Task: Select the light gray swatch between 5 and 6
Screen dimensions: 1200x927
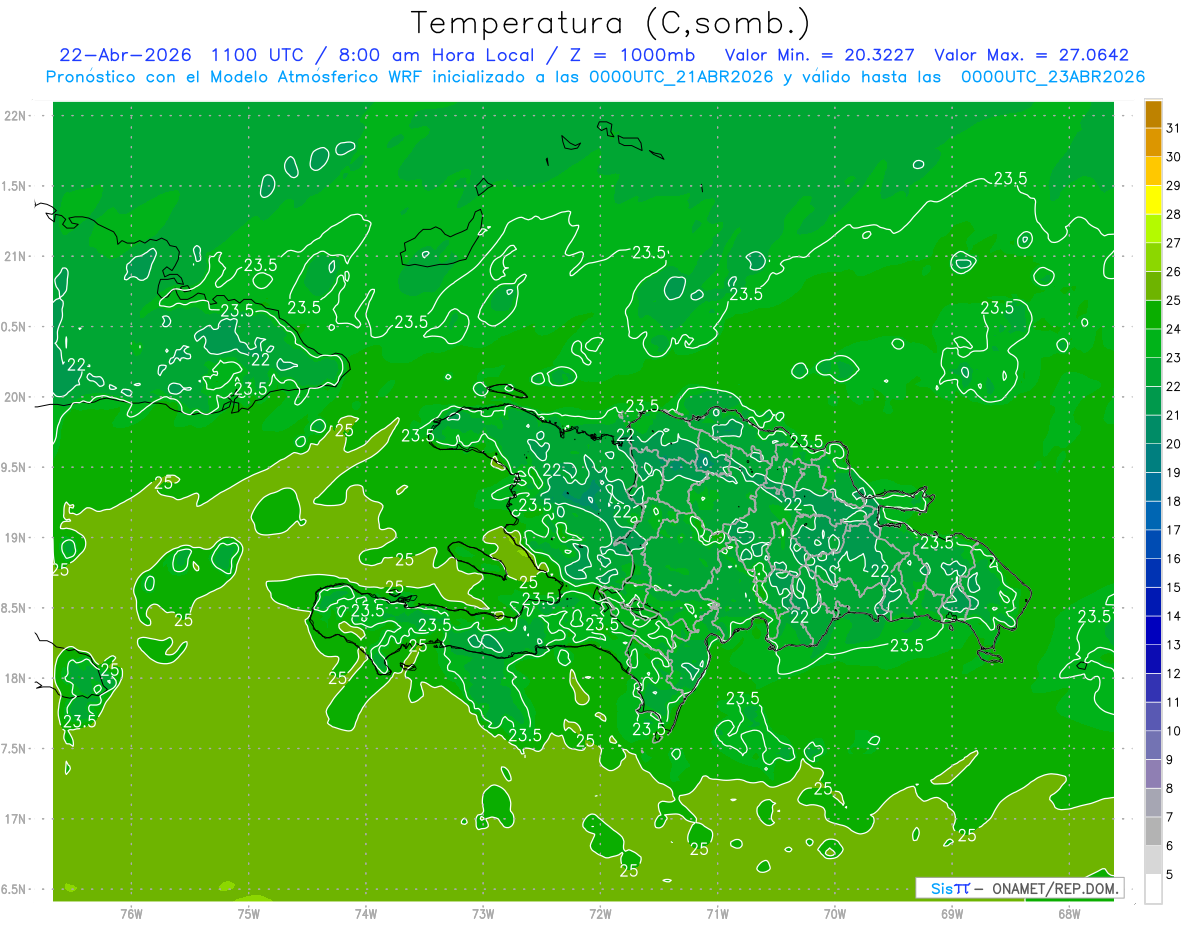Action: click(x=1153, y=860)
